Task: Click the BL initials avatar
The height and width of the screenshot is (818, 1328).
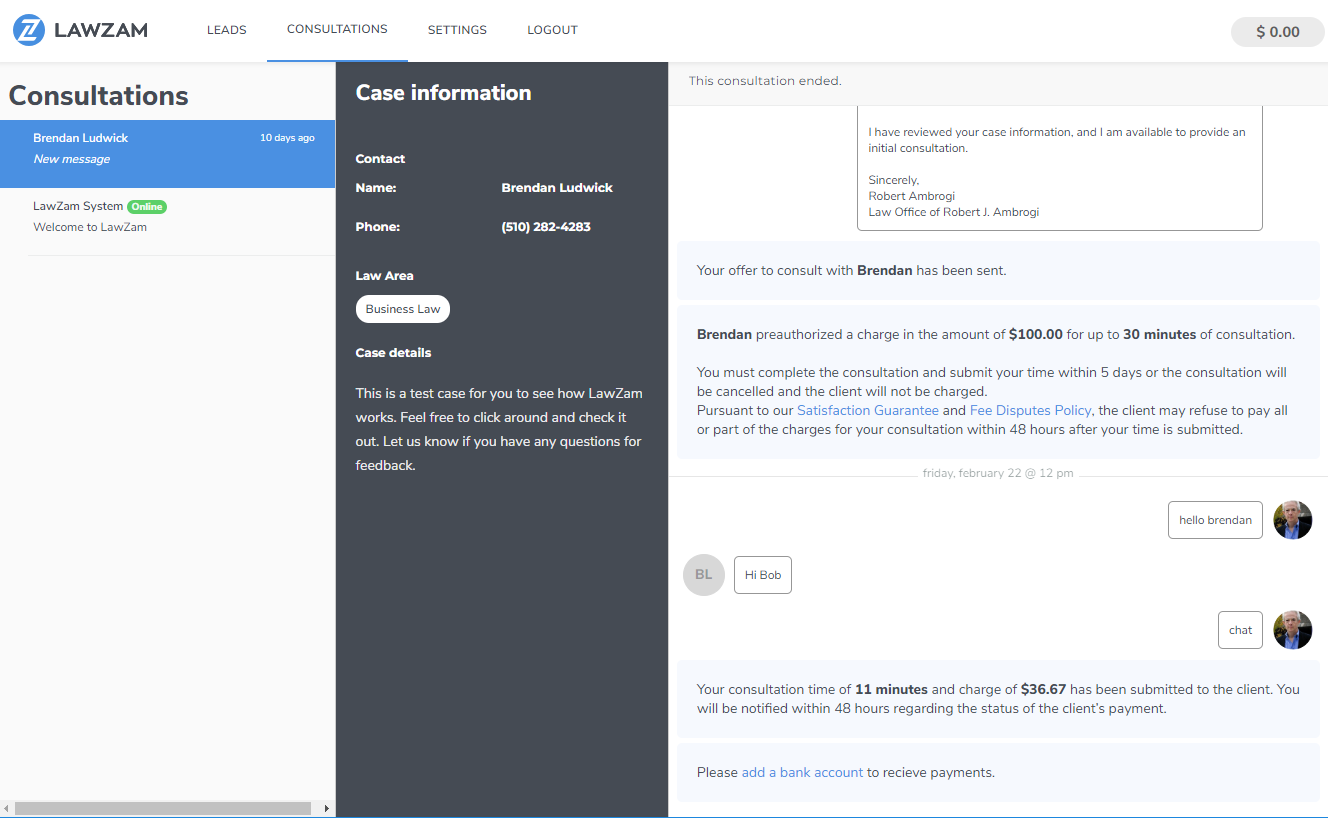Action: click(703, 575)
